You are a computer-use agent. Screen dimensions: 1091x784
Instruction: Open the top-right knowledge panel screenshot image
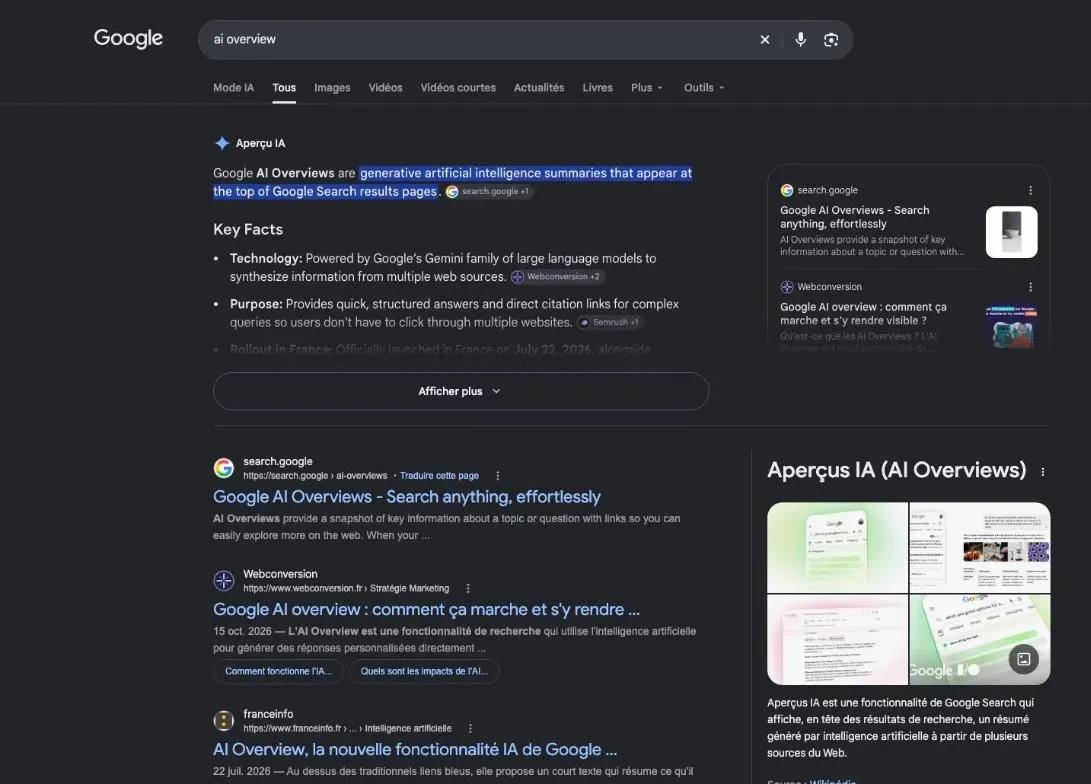click(980, 547)
